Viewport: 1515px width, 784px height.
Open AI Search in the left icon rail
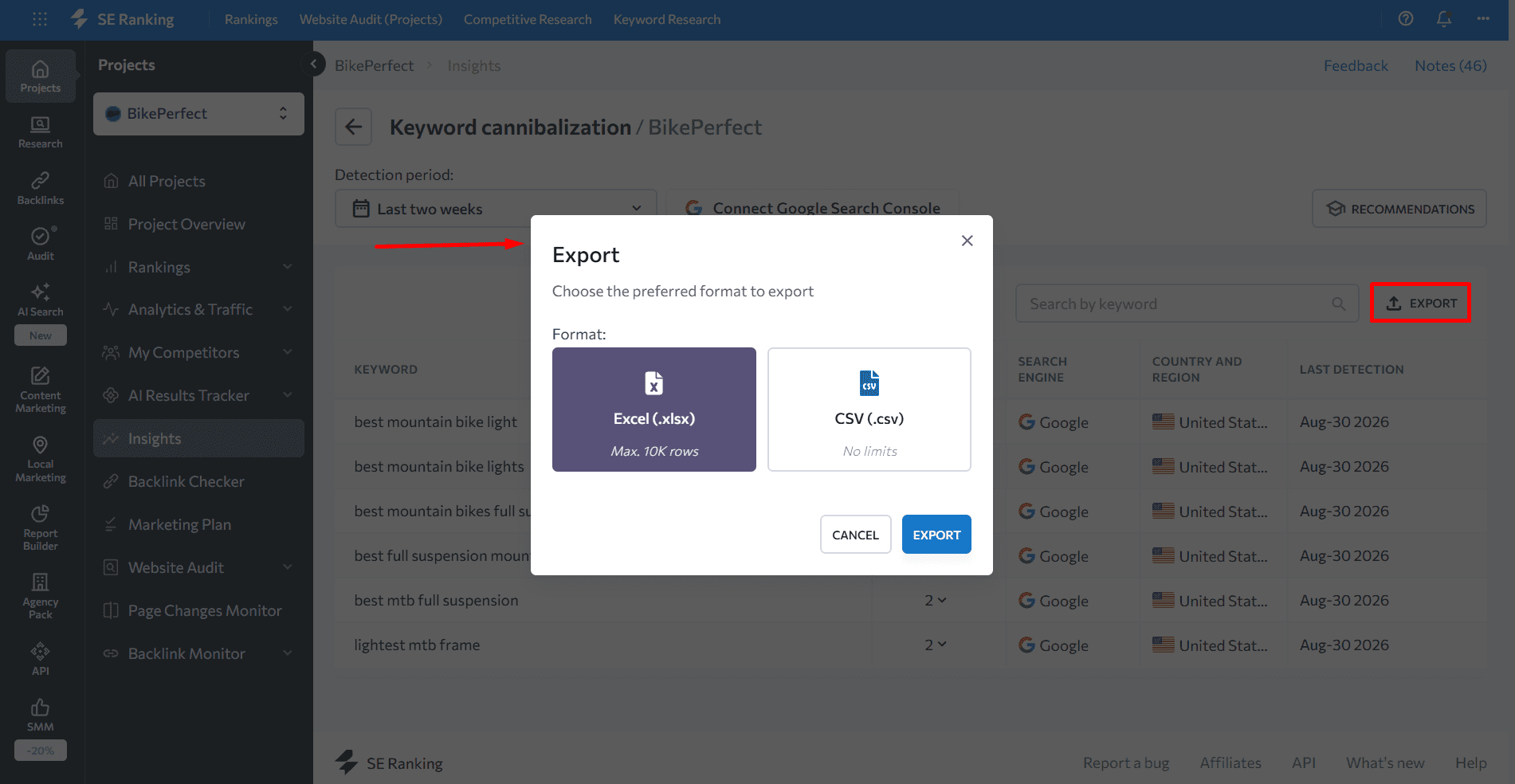click(41, 300)
